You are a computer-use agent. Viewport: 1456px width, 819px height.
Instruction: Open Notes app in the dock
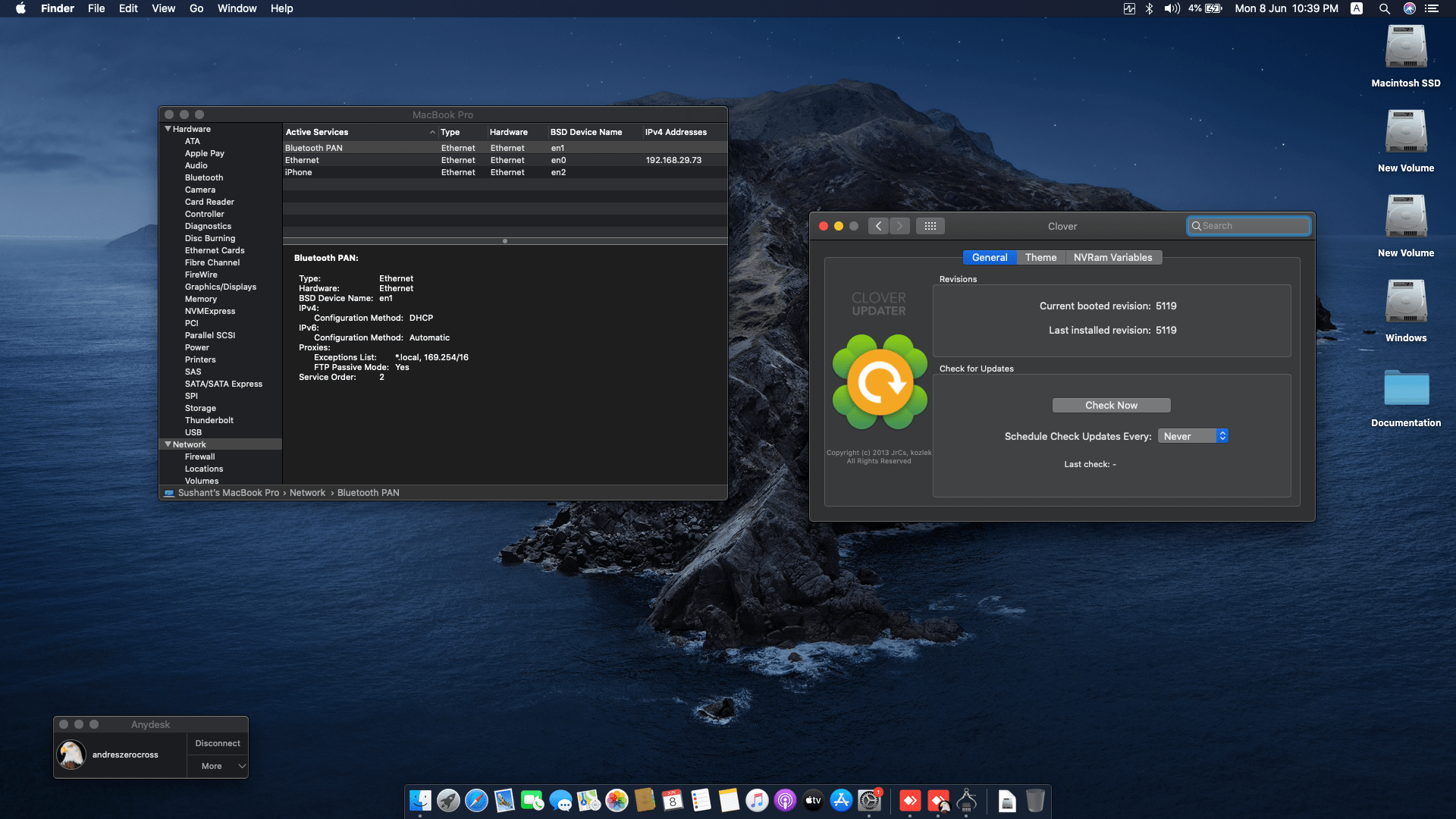(x=729, y=801)
